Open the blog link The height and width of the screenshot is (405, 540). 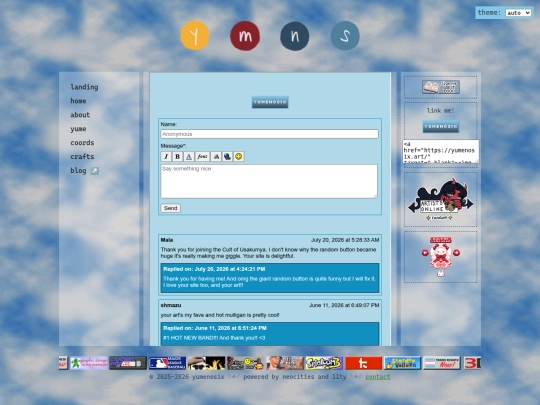point(79,170)
